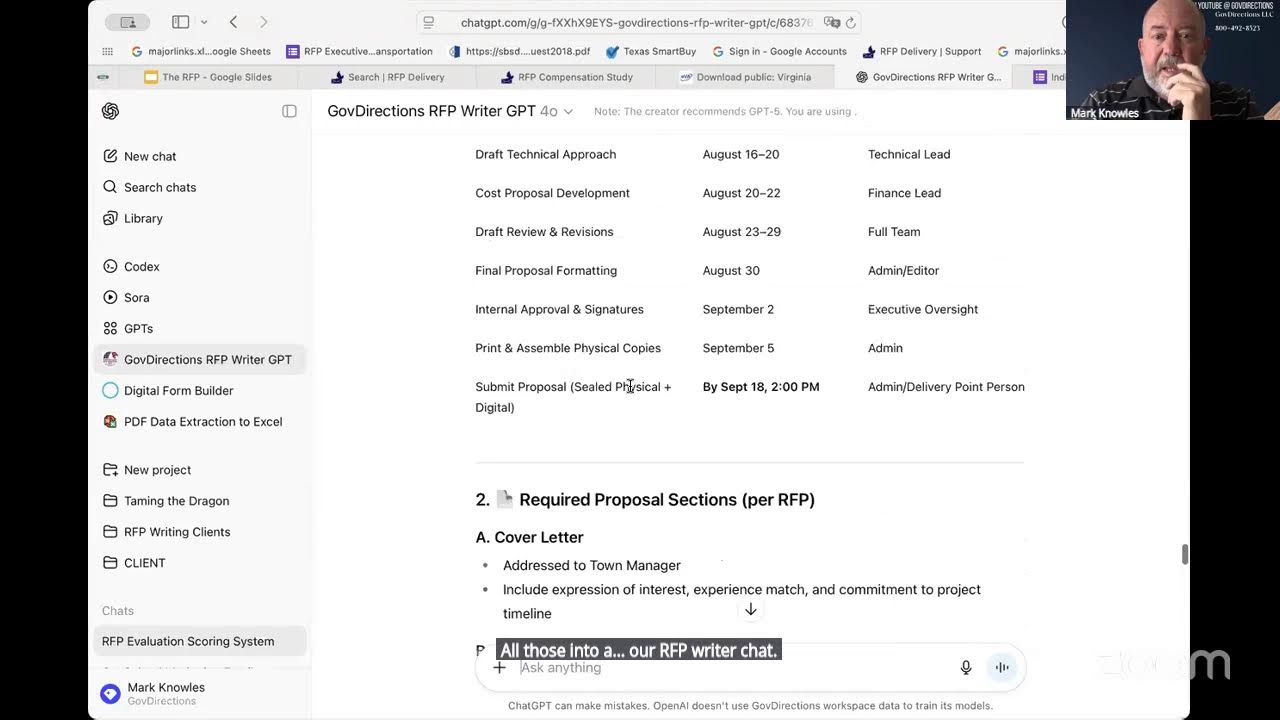Go forward with browser forward arrow

click(x=264, y=22)
